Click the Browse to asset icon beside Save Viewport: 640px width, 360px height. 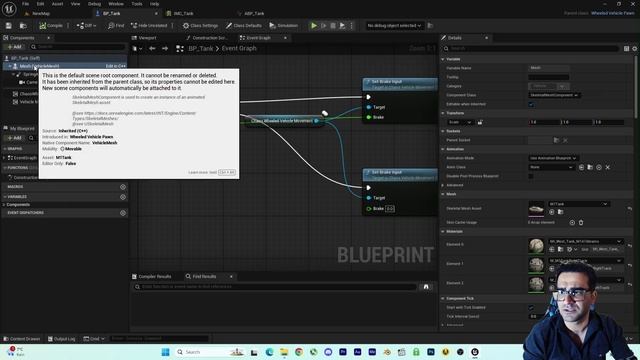click(23, 26)
